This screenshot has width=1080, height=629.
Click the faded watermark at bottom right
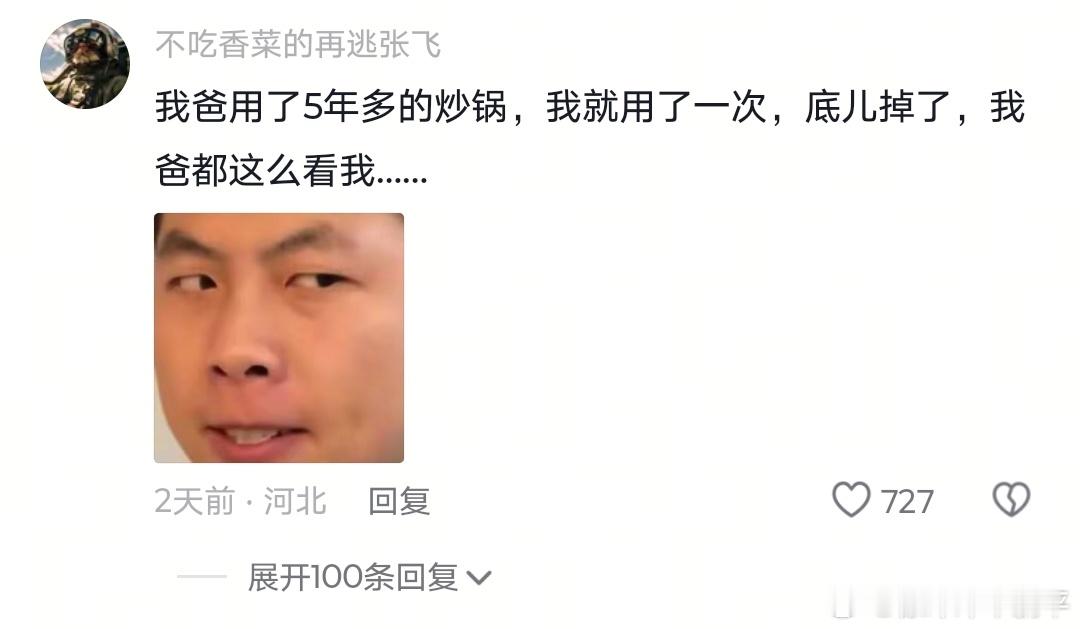[951, 603]
